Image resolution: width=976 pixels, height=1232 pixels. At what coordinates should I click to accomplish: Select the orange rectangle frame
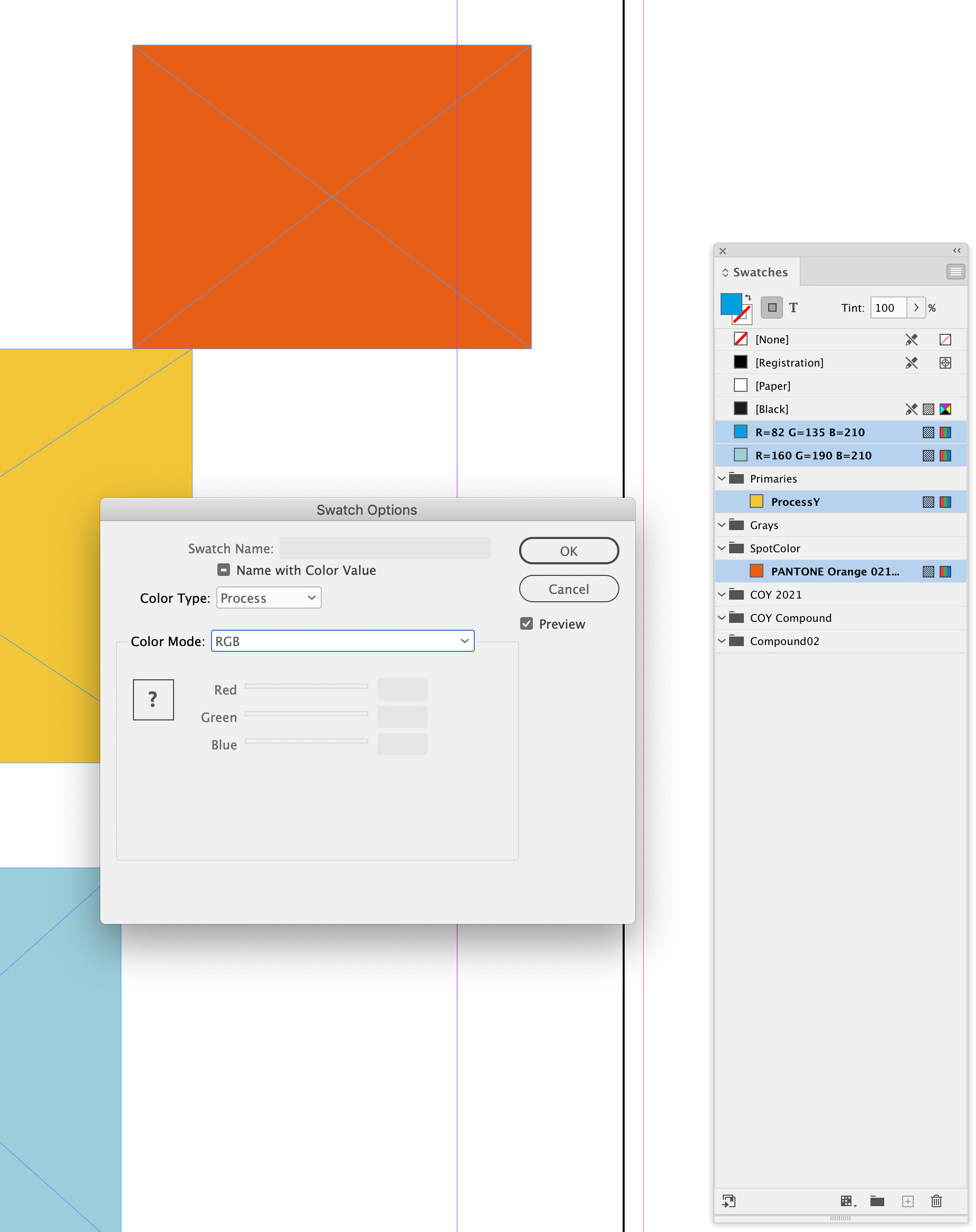(x=332, y=197)
